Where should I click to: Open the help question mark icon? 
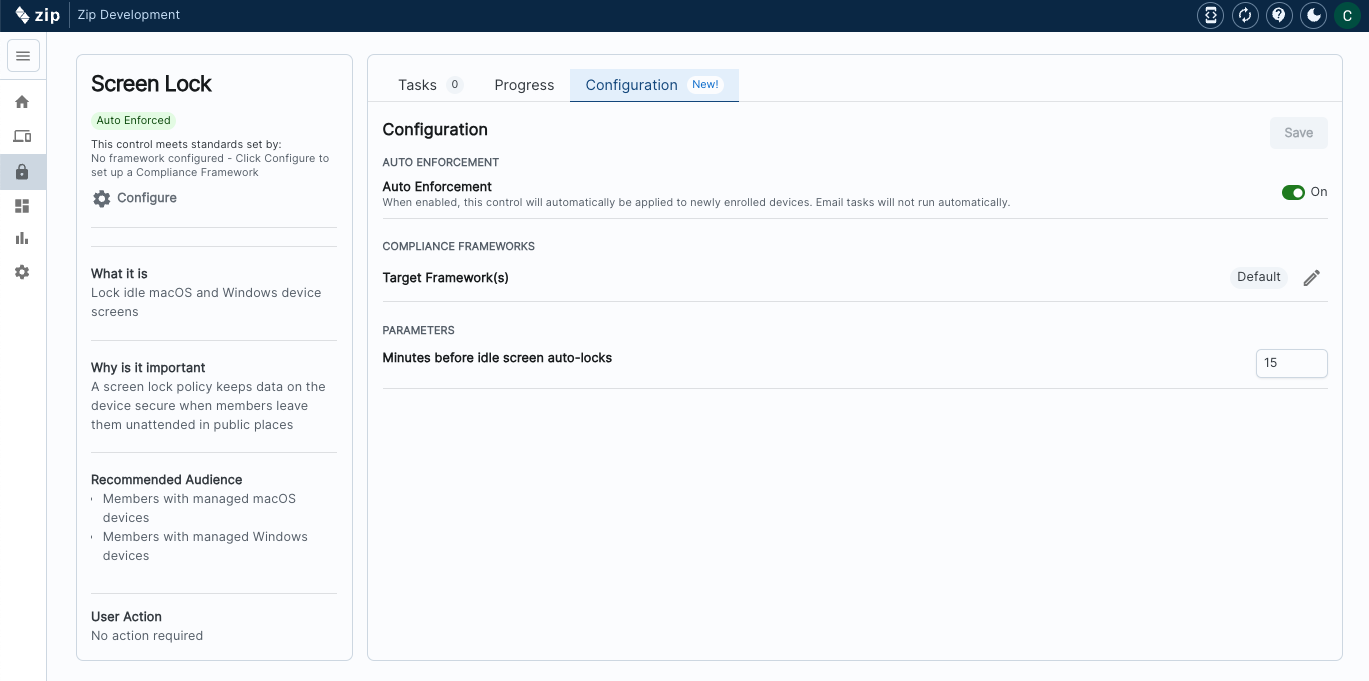1279,15
